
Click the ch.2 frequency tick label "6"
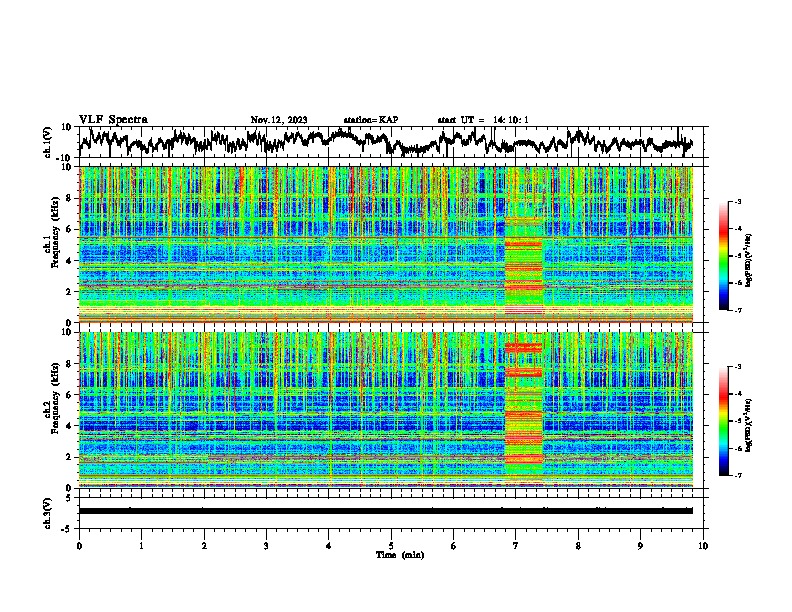click(x=70, y=394)
